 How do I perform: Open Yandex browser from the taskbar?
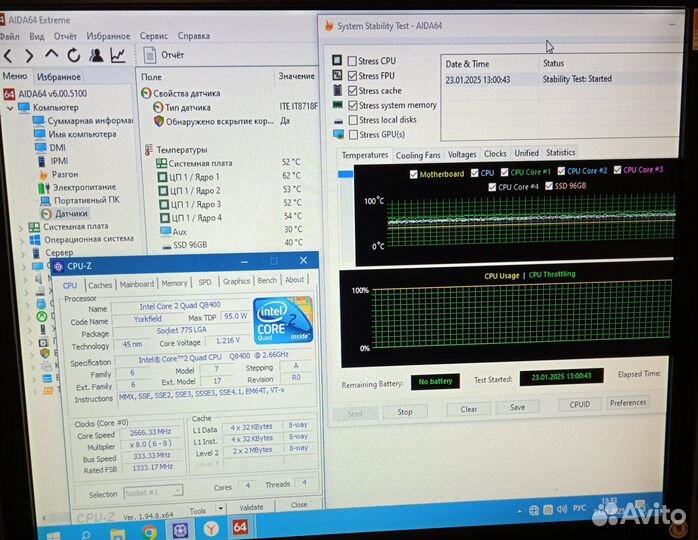tap(211, 528)
